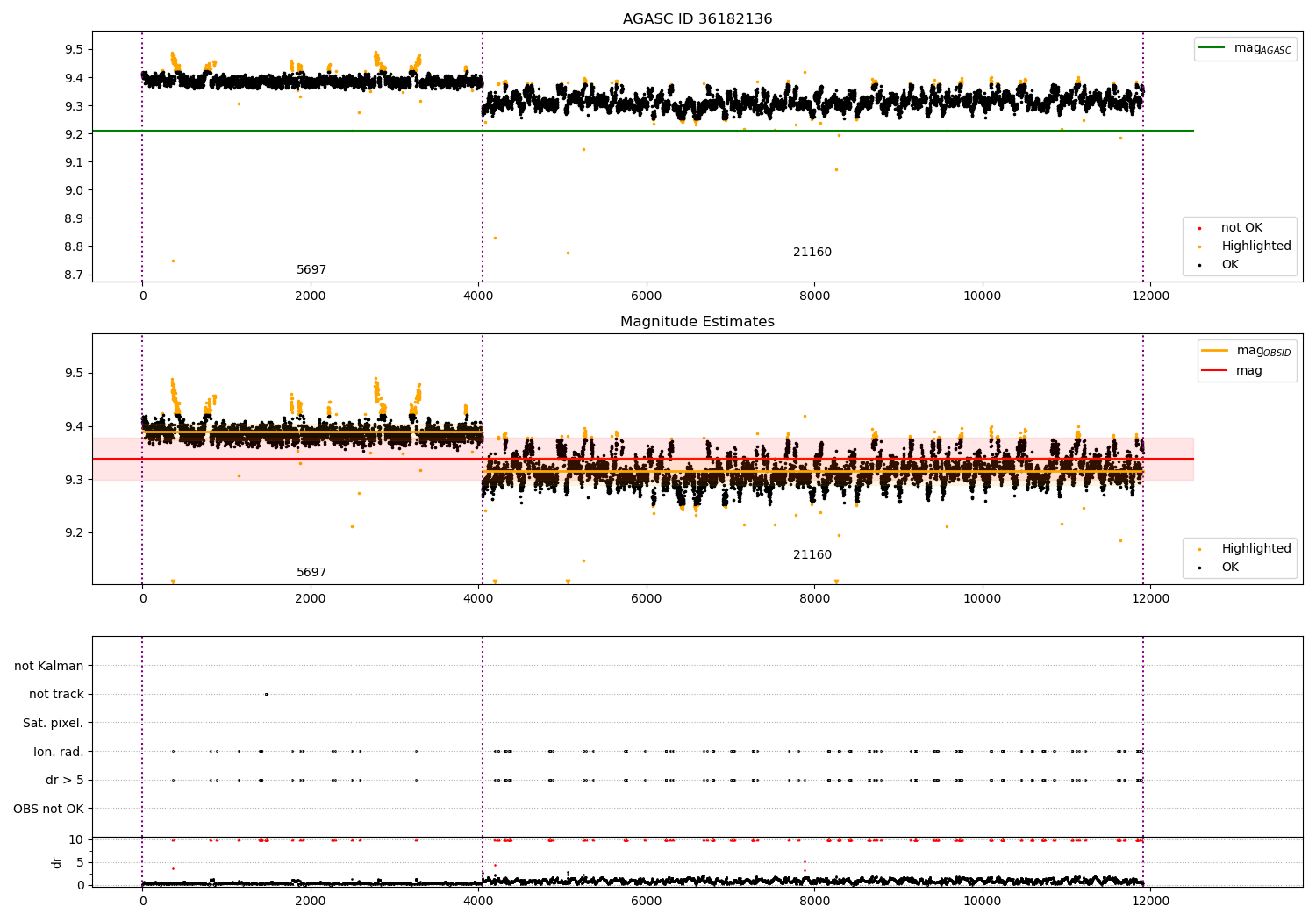
Task: Click the green line sample in mag AGASC legend
Action: (x=1212, y=48)
